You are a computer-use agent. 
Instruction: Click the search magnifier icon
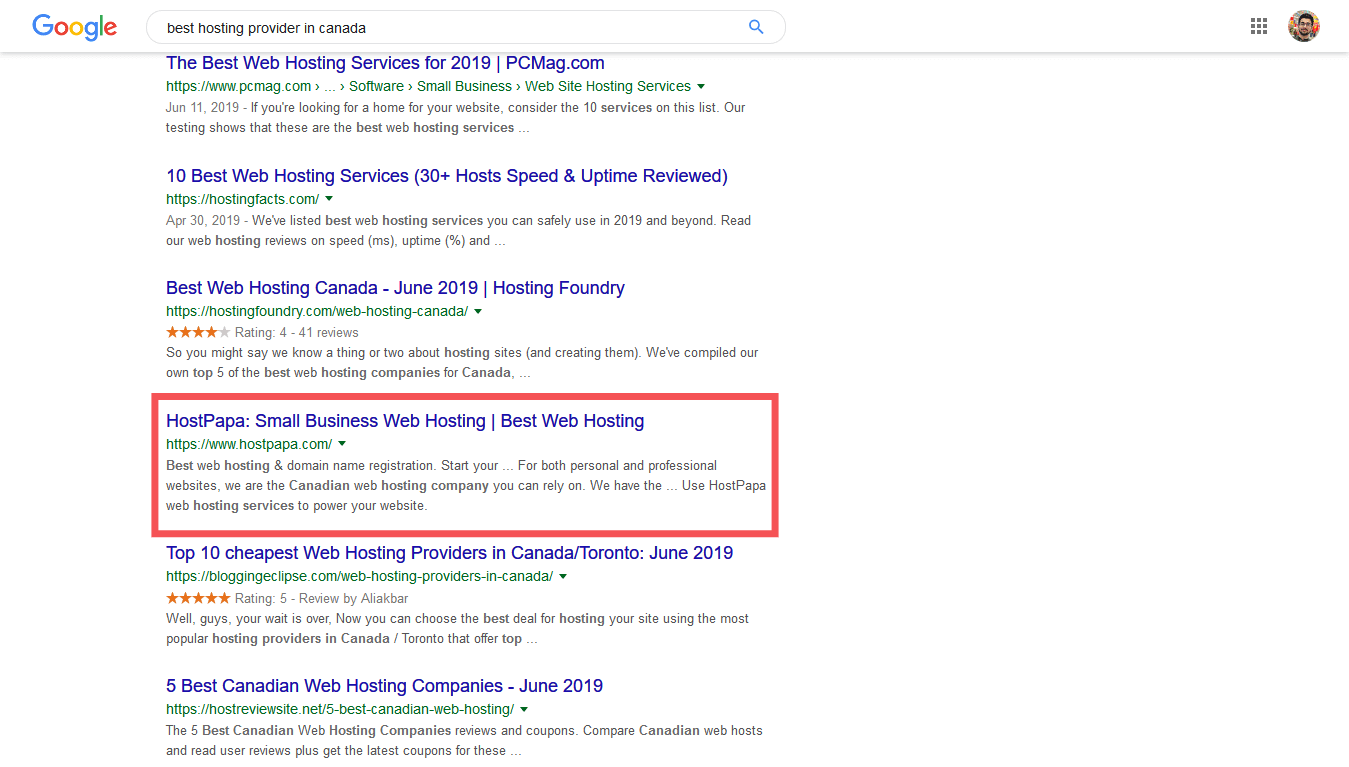pos(756,27)
